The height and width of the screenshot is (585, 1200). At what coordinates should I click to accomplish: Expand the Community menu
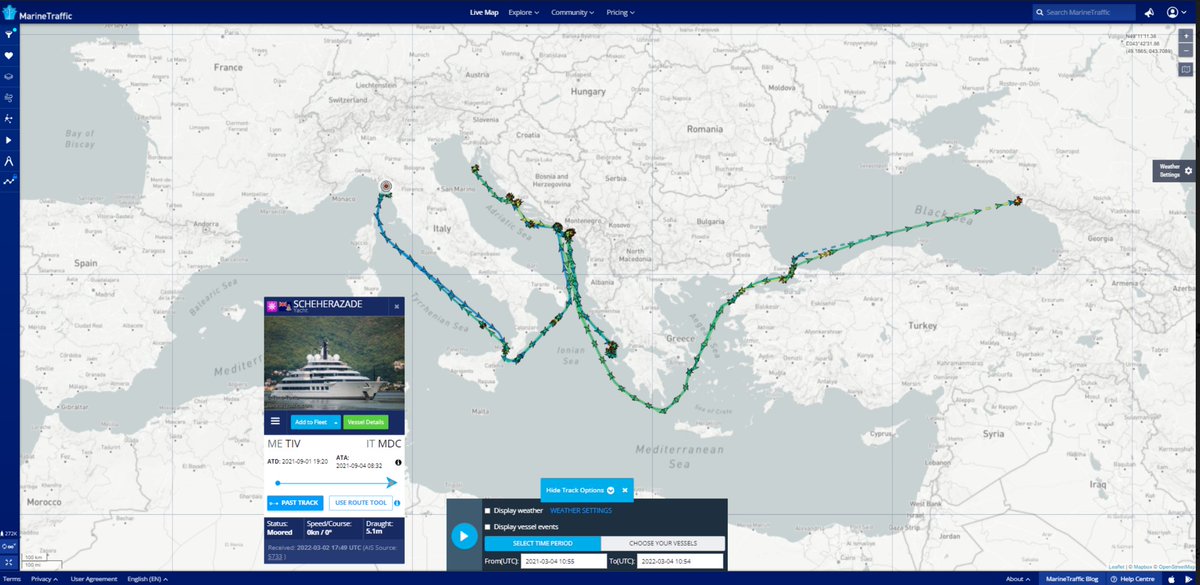(573, 12)
